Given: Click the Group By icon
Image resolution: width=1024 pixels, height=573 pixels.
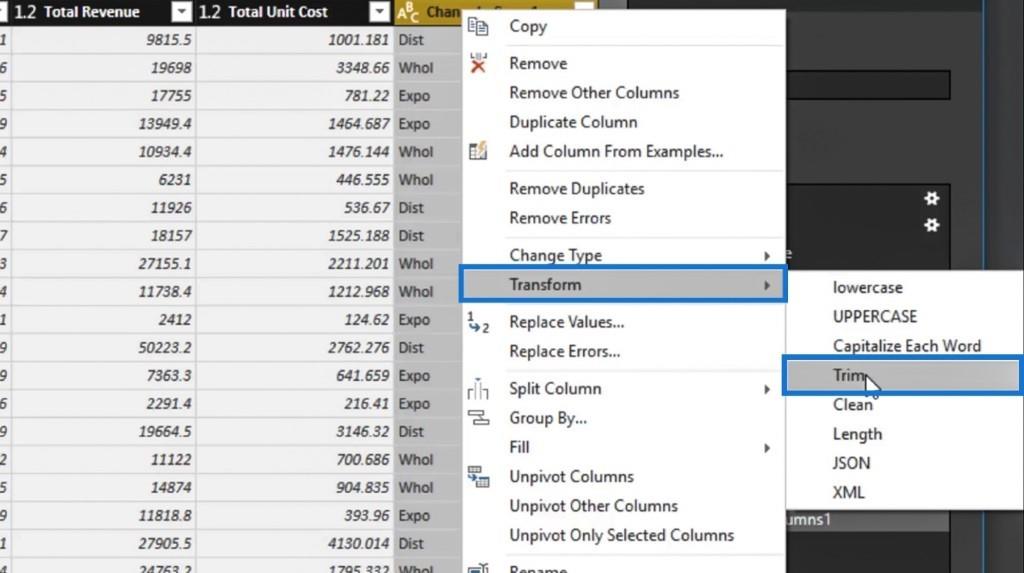Looking at the screenshot, I should (x=478, y=417).
